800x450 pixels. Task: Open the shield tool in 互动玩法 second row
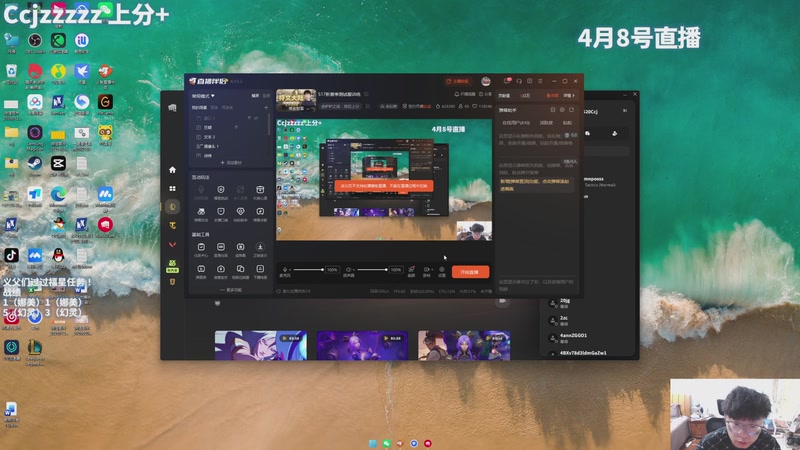[x=221, y=214]
